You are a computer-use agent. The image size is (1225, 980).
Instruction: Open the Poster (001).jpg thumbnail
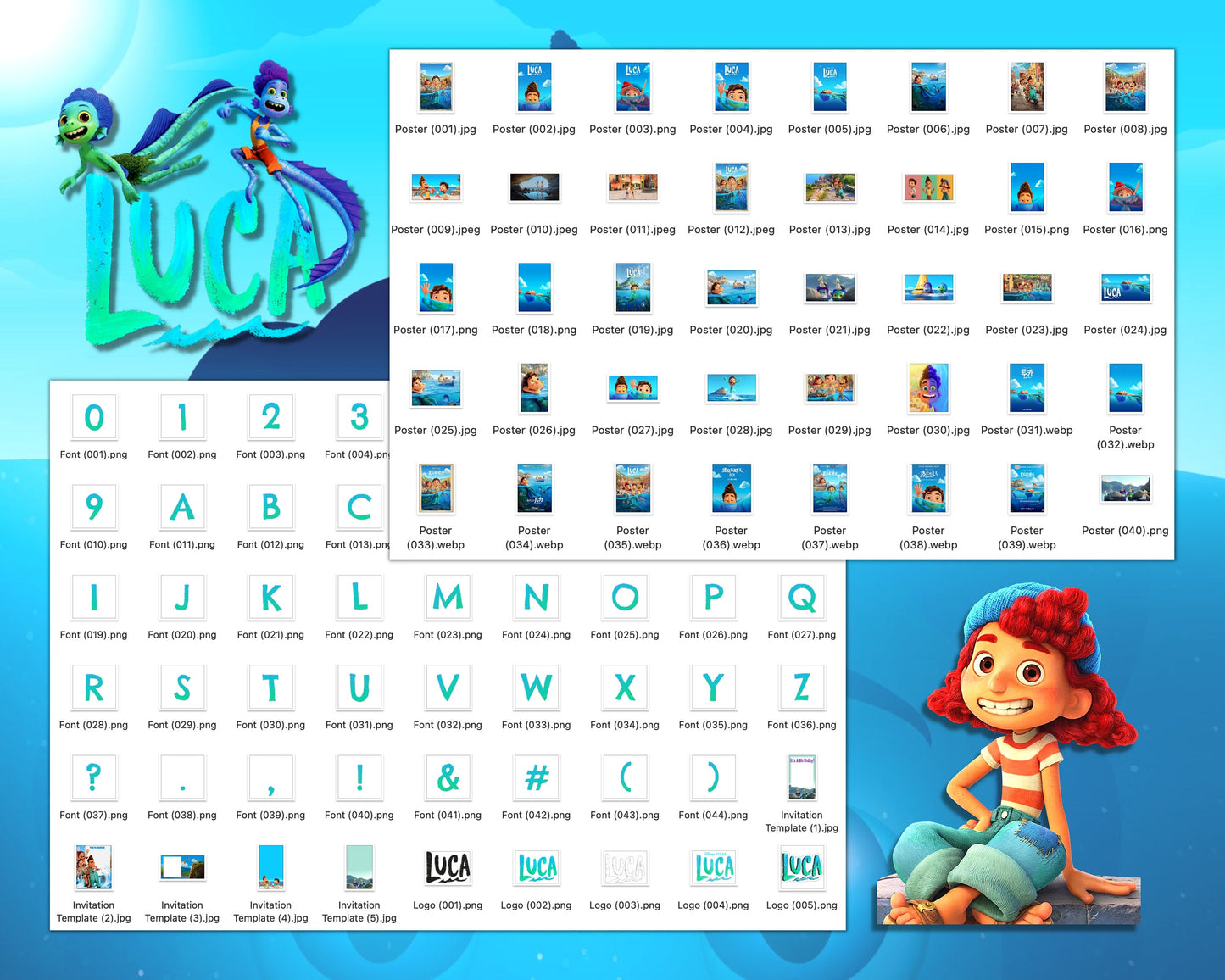(435, 86)
